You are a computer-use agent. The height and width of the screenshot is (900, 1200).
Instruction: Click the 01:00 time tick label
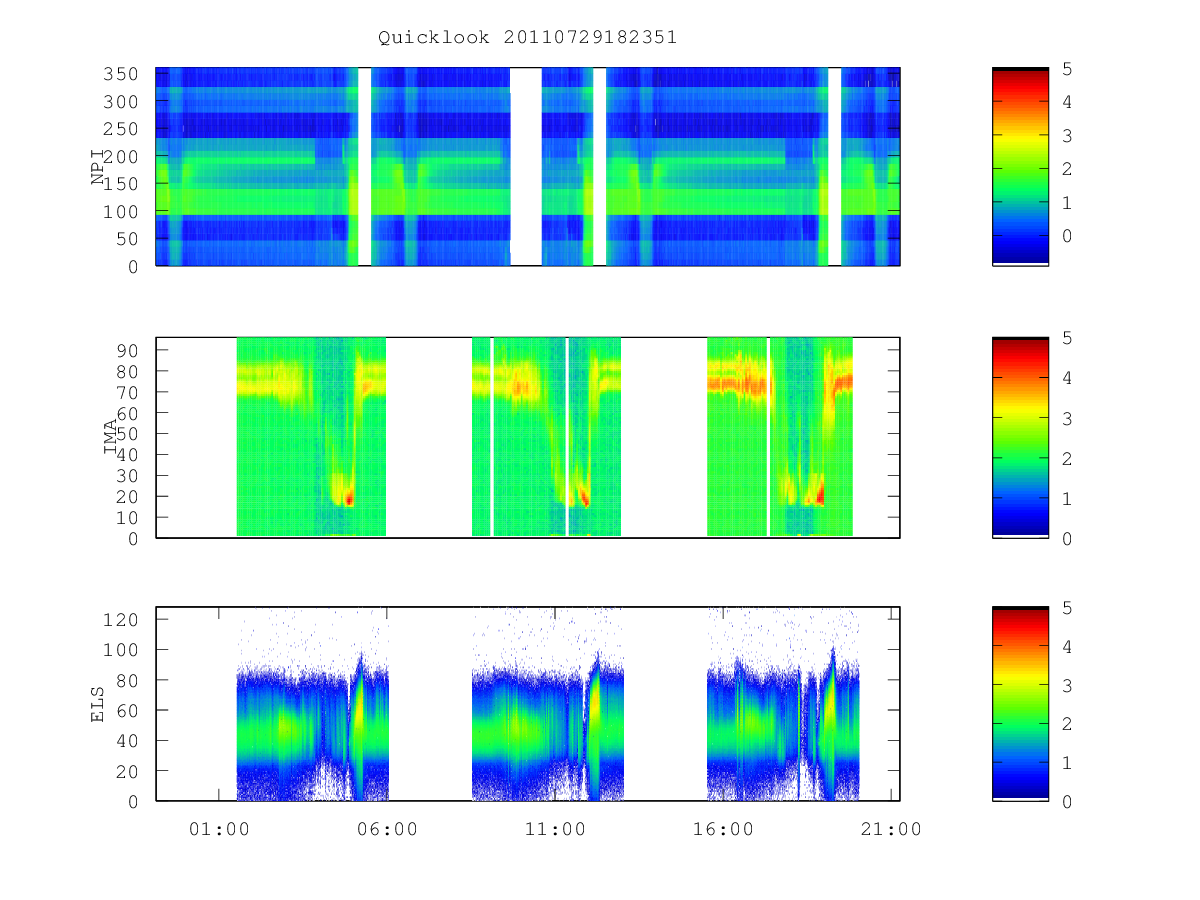(x=219, y=828)
